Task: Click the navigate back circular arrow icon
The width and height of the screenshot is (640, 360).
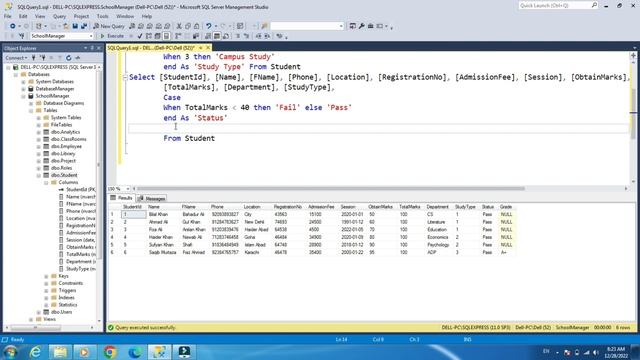Action: (13, 26)
